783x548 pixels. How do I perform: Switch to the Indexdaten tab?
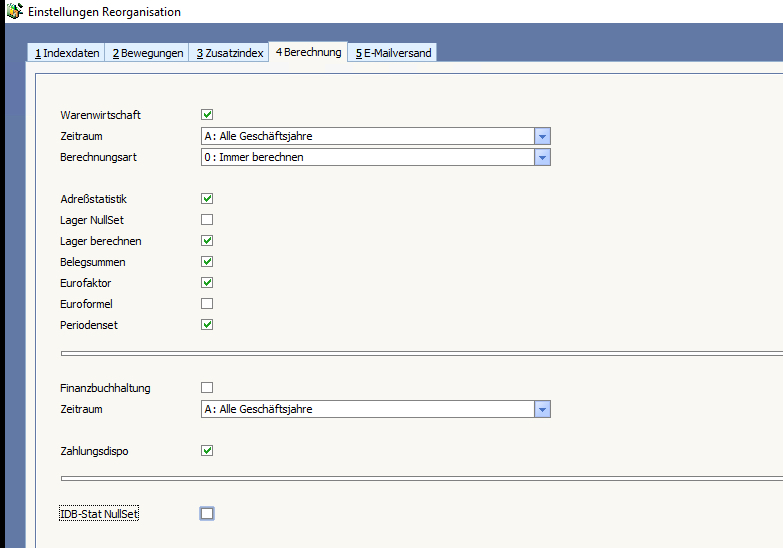point(67,53)
